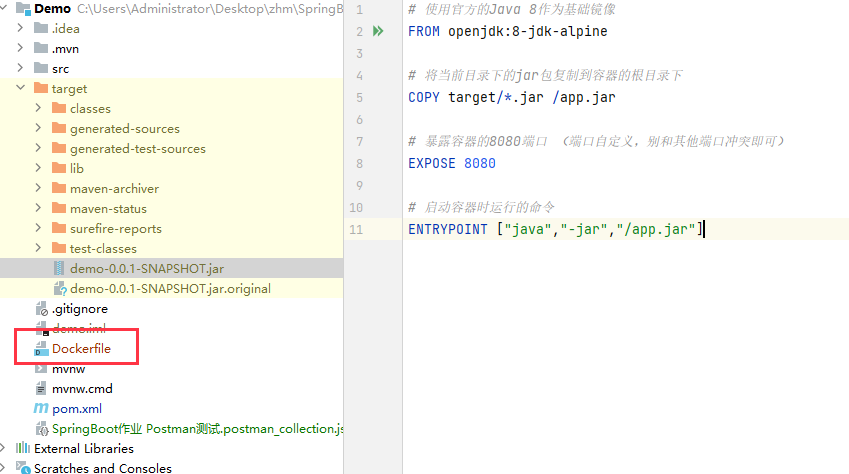Click the mvnw script icon
849x474 pixels.
[x=41, y=369]
